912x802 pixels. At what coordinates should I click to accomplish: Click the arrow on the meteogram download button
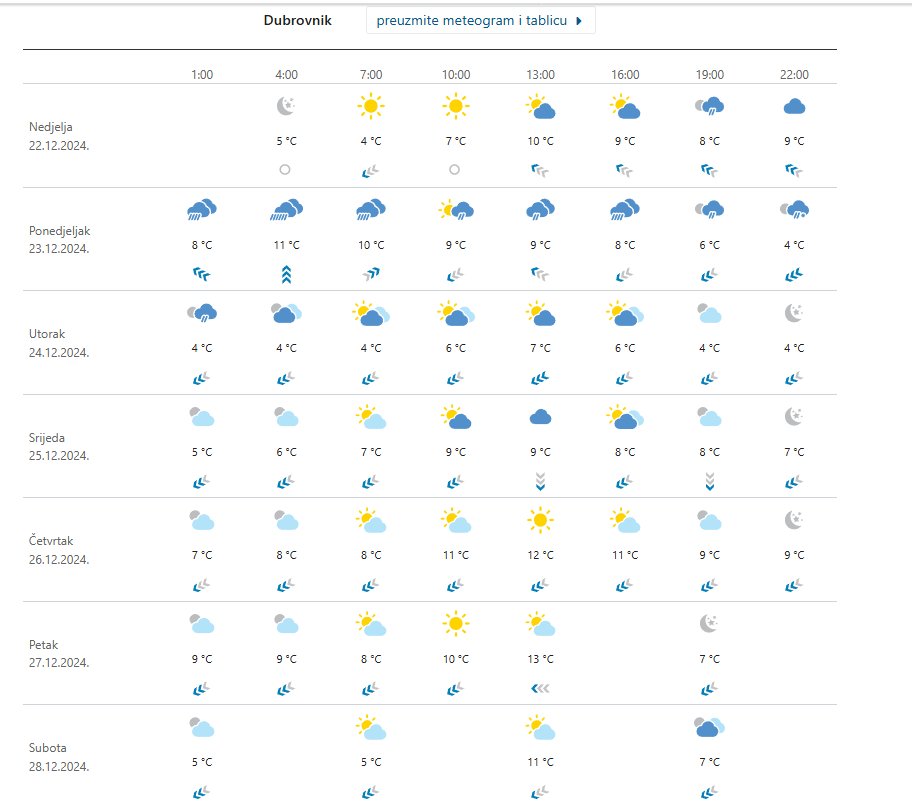(579, 20)
